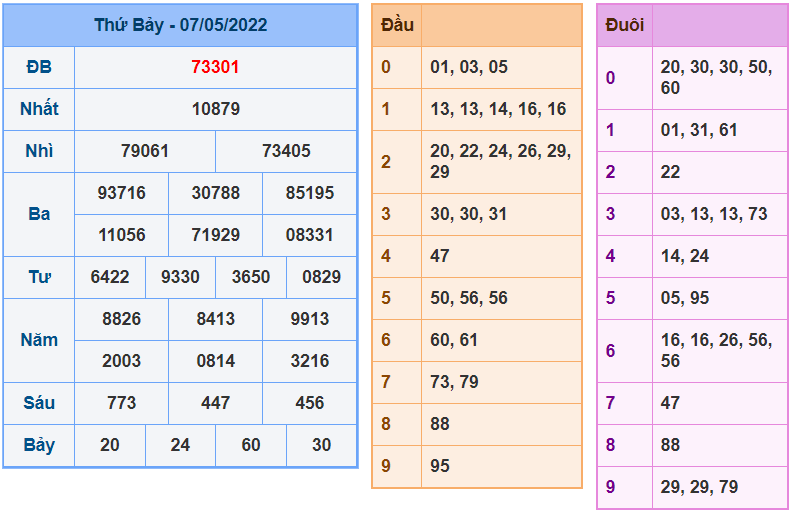Click sixth prize number 447

[215, 402]
